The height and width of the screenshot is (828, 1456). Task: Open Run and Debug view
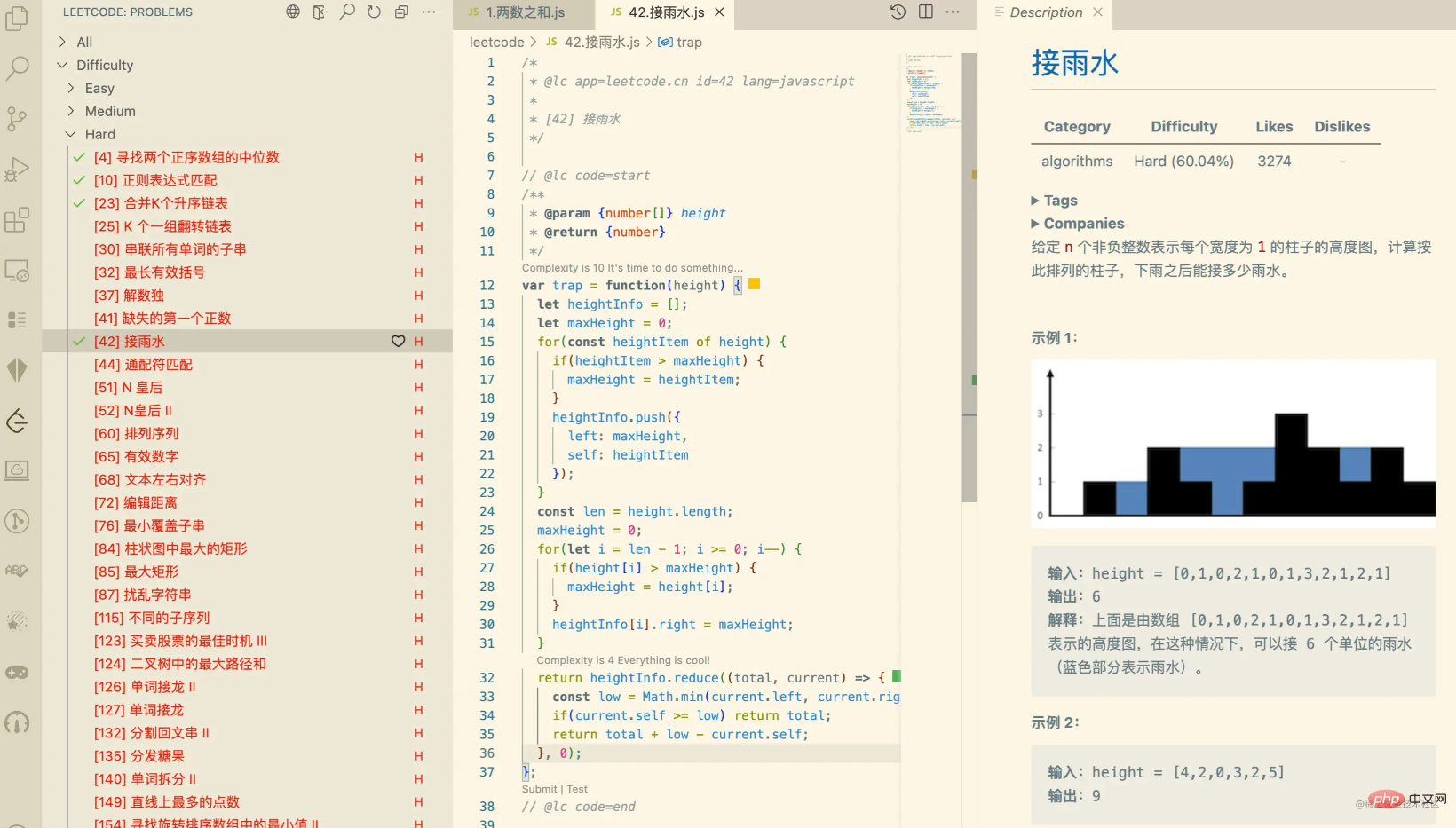(x=17, y=169)
